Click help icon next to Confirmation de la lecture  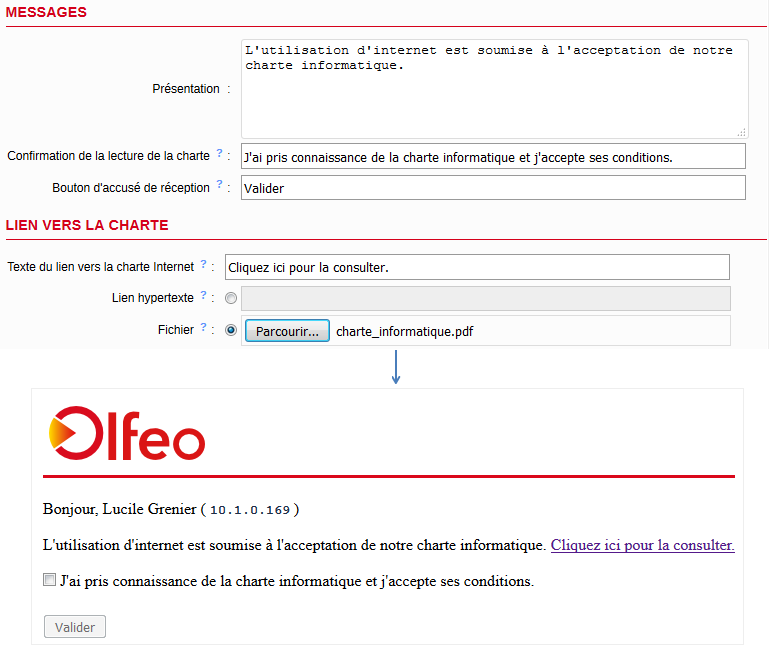219,154
